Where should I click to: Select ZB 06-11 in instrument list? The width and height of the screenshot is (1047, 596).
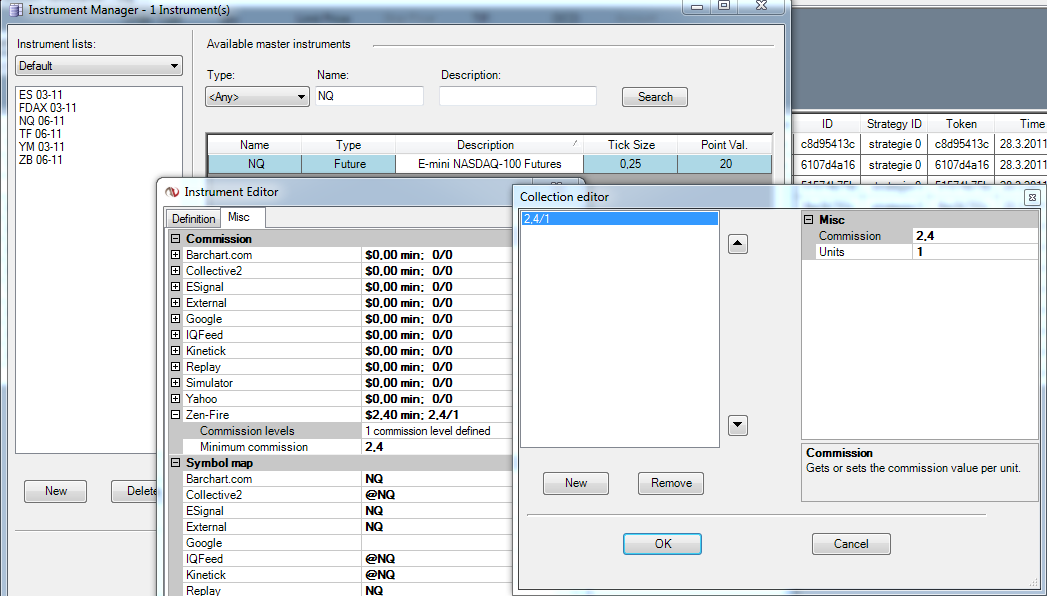(41, 160)
